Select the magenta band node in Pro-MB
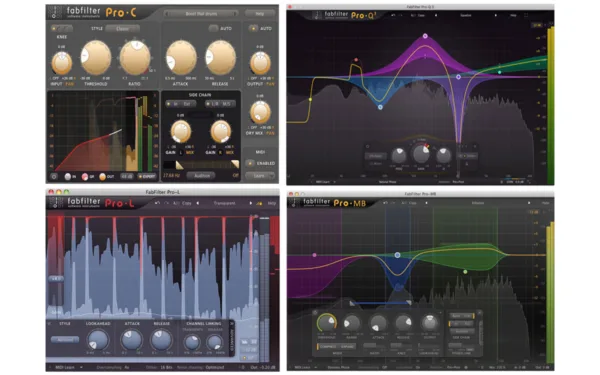The width and height of the screenshot is (600, 375). click(x=315, y=255)
